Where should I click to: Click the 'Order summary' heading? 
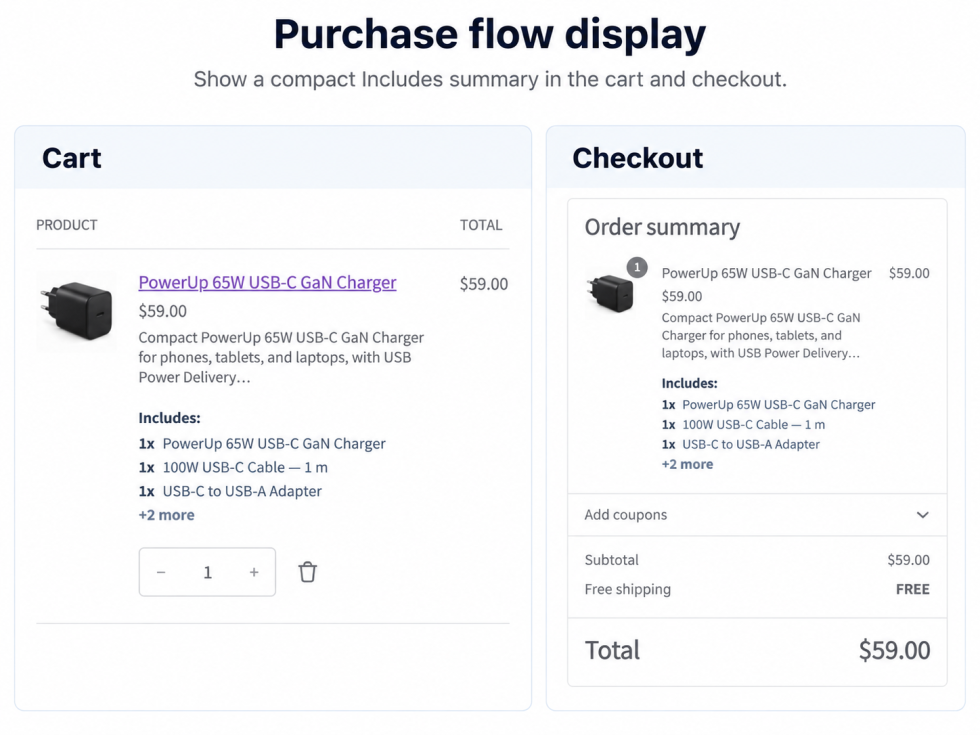pyautogui.click(x=662, y=227)
